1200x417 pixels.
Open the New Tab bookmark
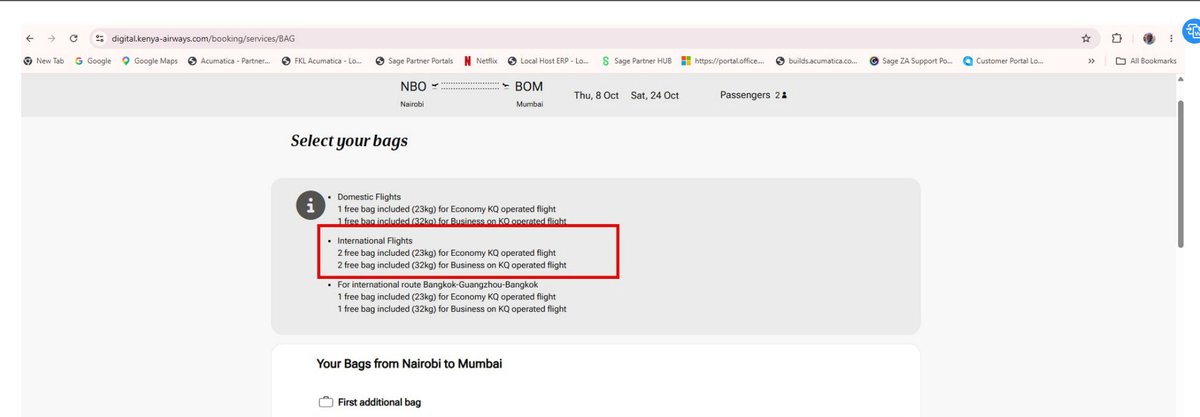(43, 60)
